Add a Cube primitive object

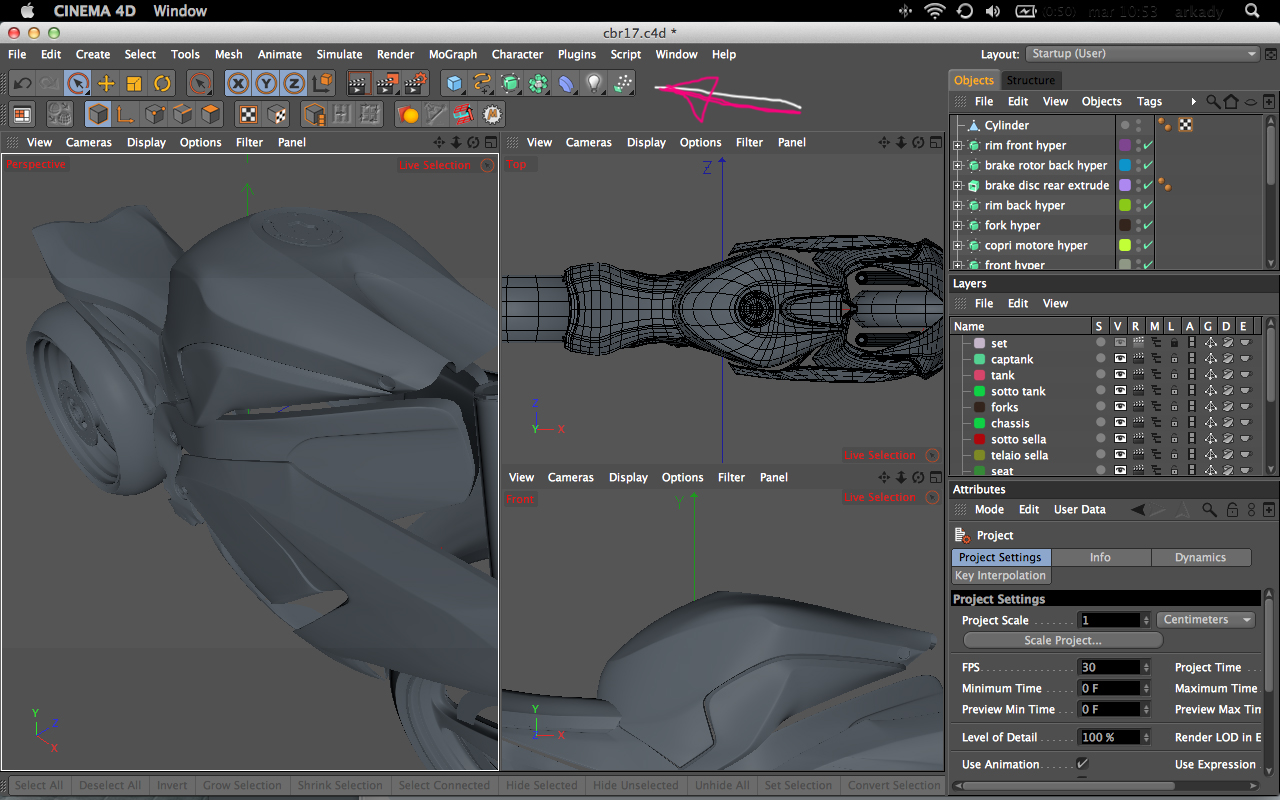coord(455,84)
